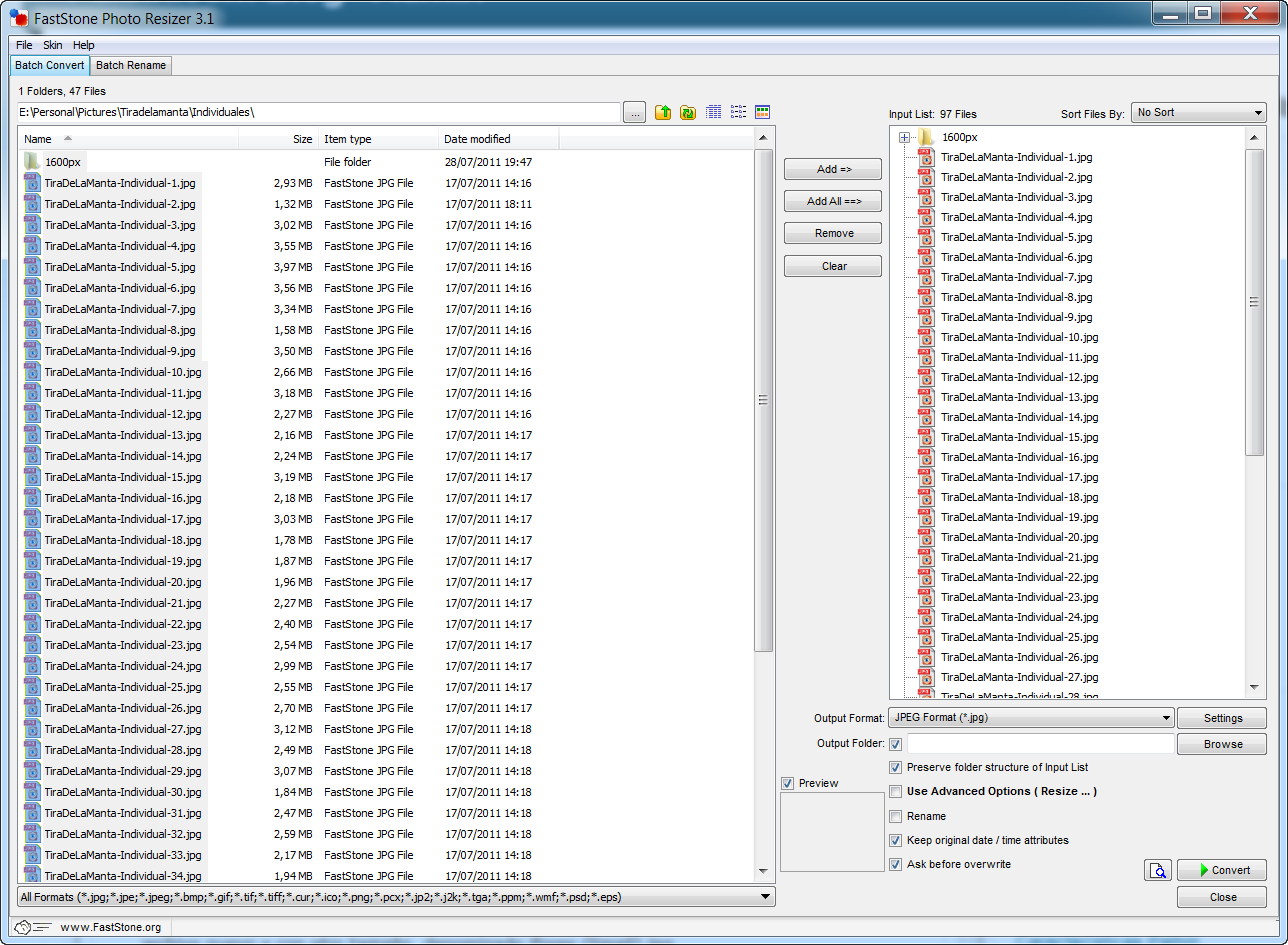Enable Use Advanced Options checkbox
This screenshot has height=945, width=1288.
point(896,792)
